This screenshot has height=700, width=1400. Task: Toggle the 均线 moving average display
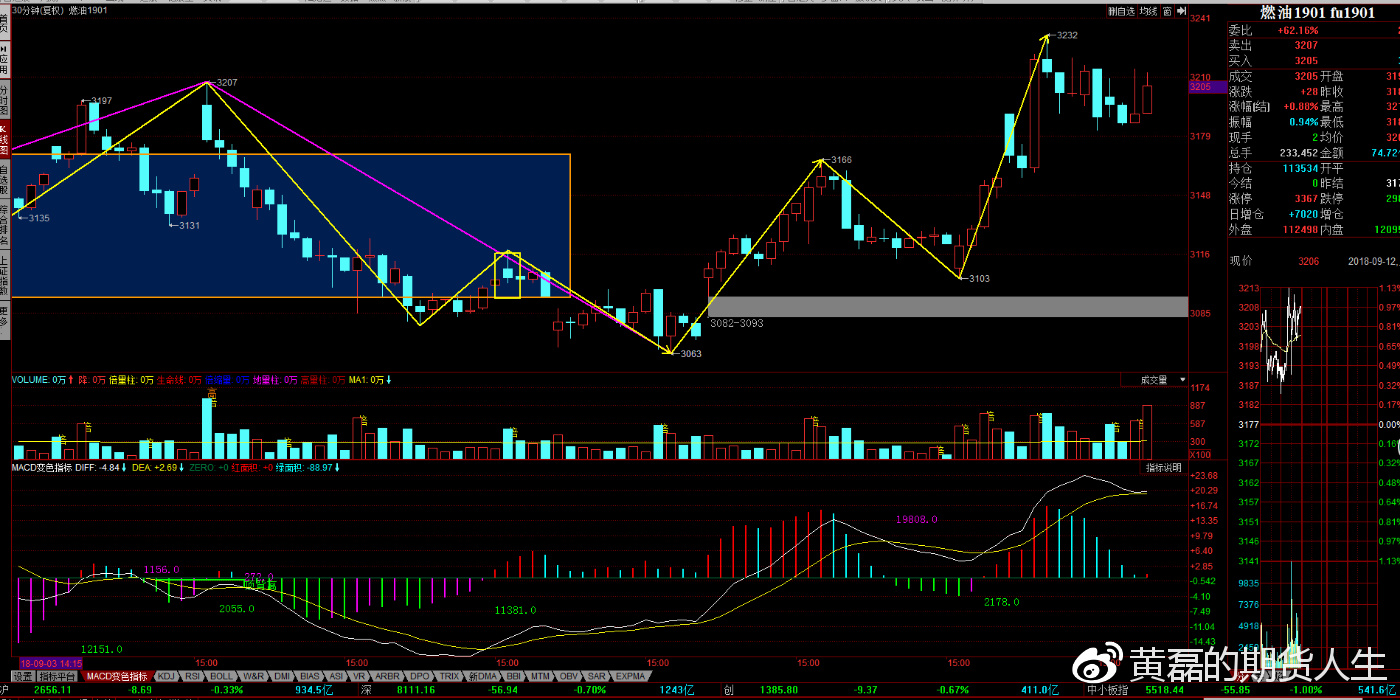coord(1148,12)
